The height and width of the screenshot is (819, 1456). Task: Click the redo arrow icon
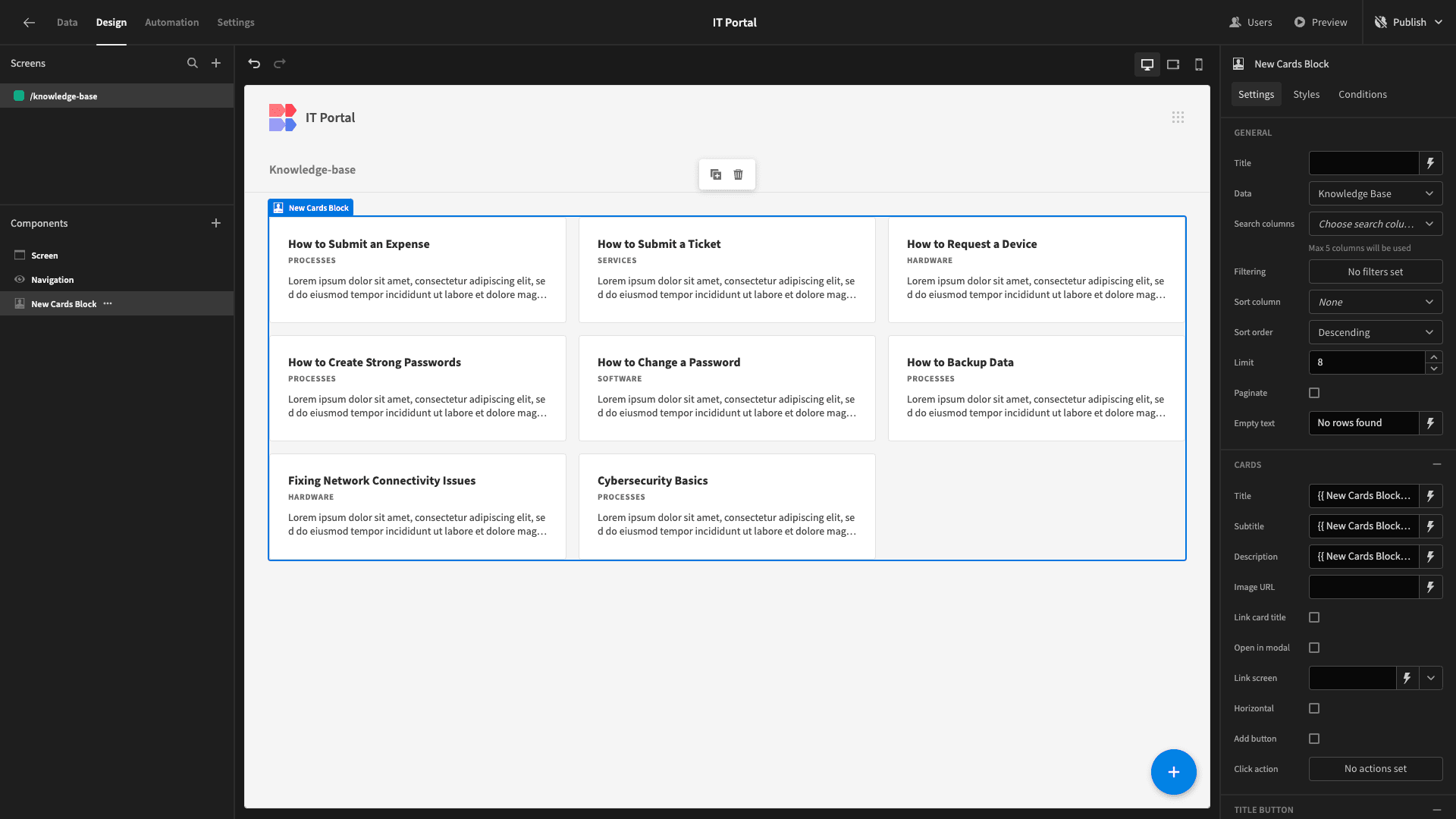[x=280, y=64]
